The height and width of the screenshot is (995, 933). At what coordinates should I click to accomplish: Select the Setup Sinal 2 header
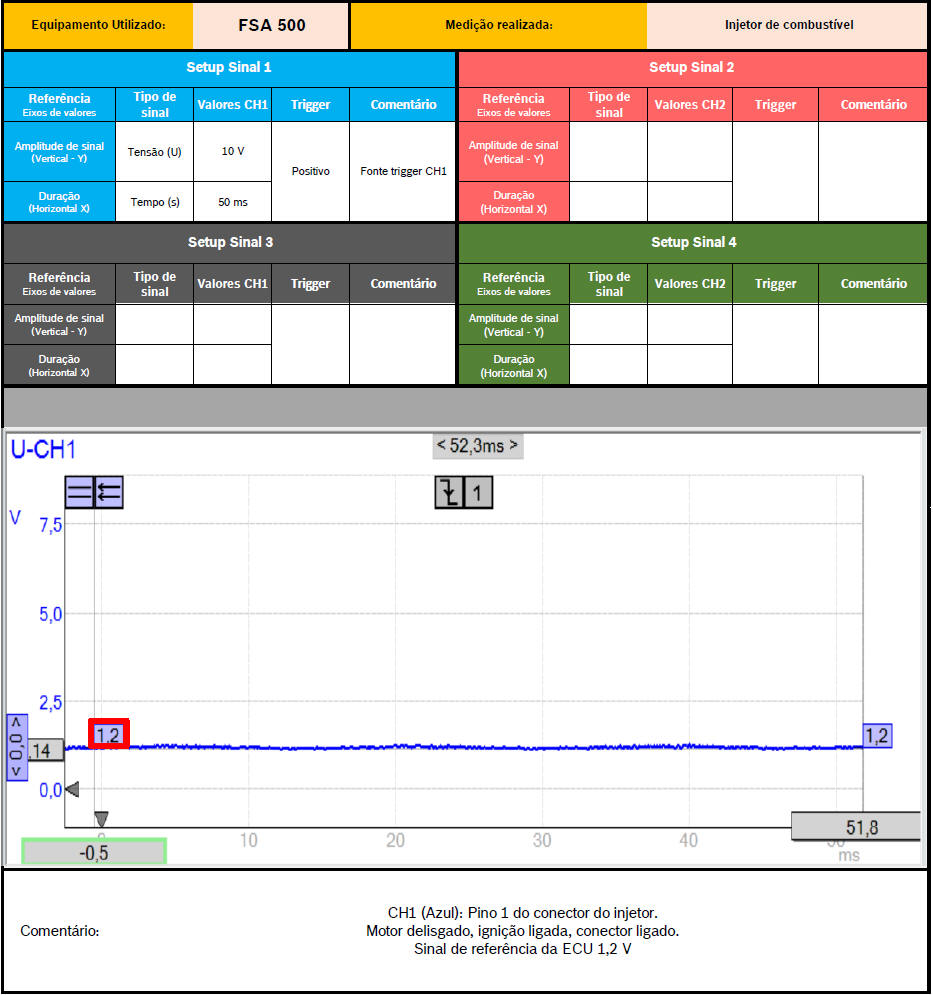[x=692, y=68]
